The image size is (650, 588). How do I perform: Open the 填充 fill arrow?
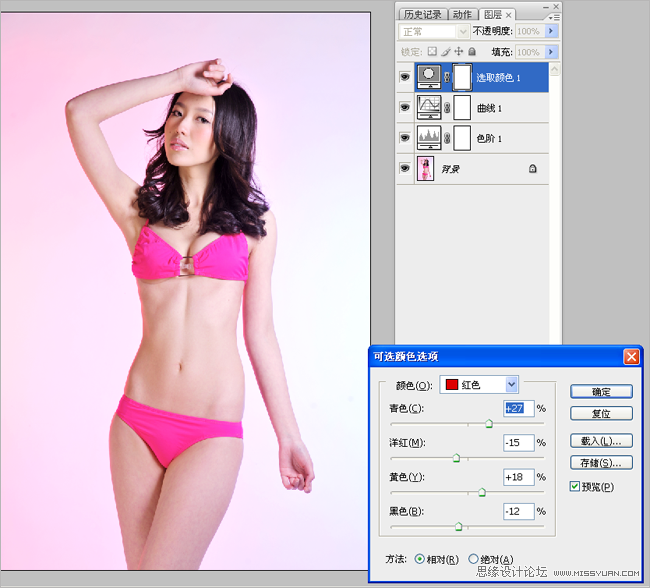(x=551, y=52)
